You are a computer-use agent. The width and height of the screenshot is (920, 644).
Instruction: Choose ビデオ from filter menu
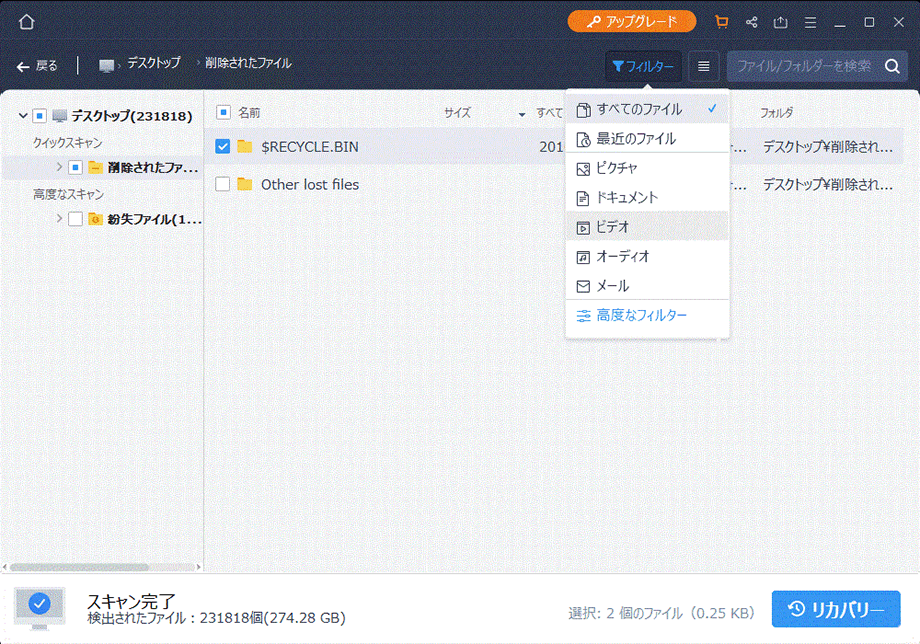point(647,226)
